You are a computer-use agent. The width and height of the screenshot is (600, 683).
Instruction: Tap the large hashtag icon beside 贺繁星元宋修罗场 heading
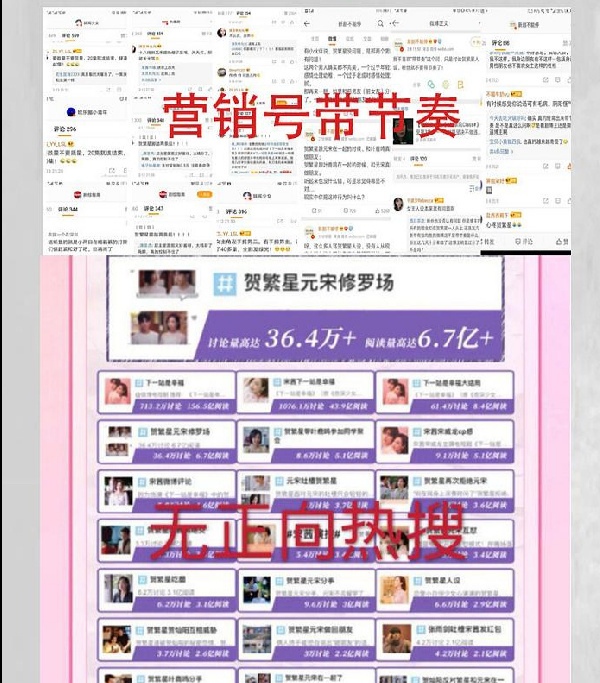tap(225, 284)
